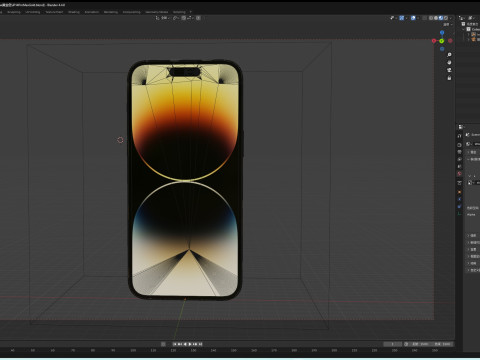
Task: Switch to the Geometry Nodes workspace tab
Action: 157,12
